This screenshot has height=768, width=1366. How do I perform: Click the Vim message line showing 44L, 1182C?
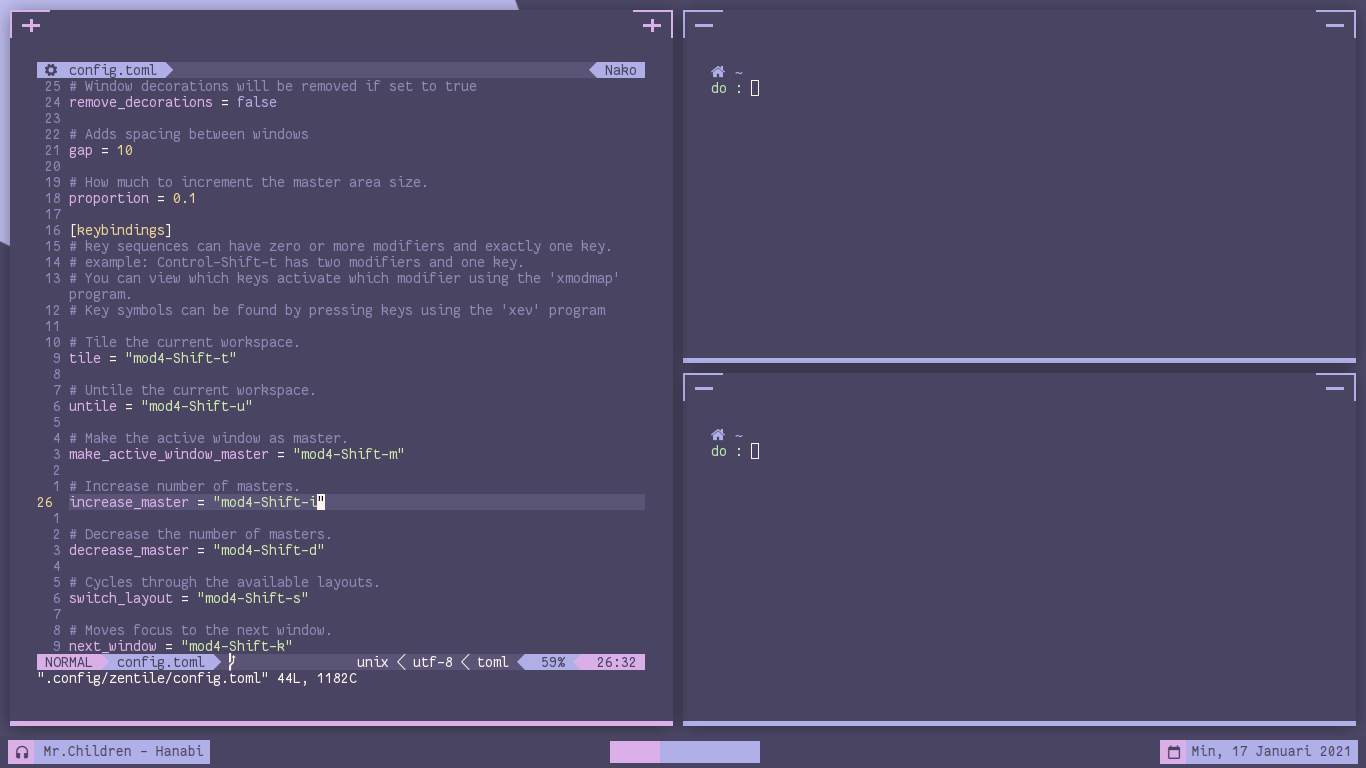coord(197,678)
